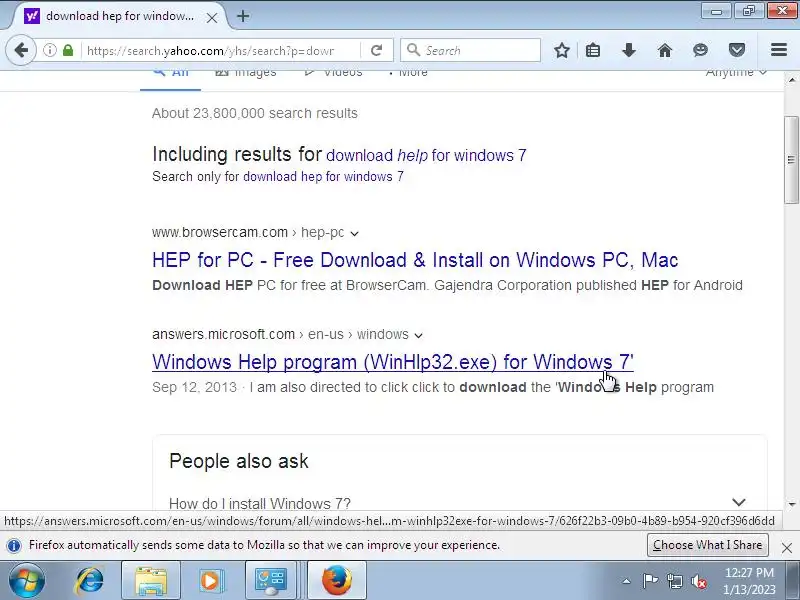This screenshot has width=800, height=600.
Task: Launch Internet Explorer from the taskbar
Action: (x=90, y=581)
